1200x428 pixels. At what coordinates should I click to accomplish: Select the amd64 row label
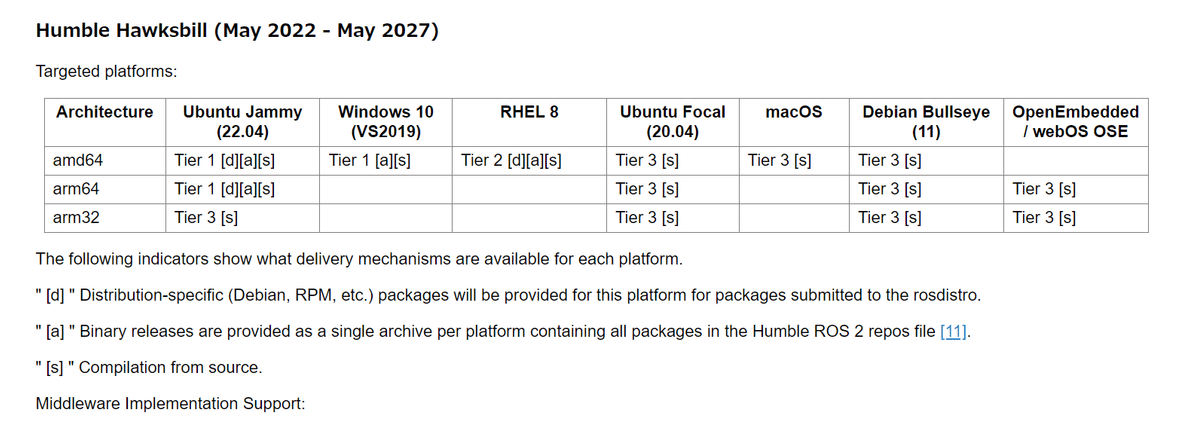pyautogui.click(x=77, y=160)
